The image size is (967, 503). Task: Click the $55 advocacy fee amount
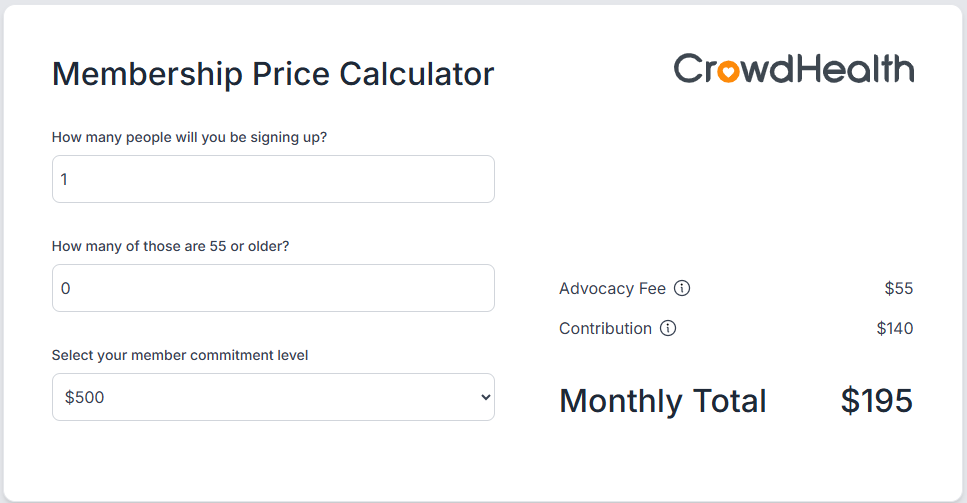(x=898, y=289)
